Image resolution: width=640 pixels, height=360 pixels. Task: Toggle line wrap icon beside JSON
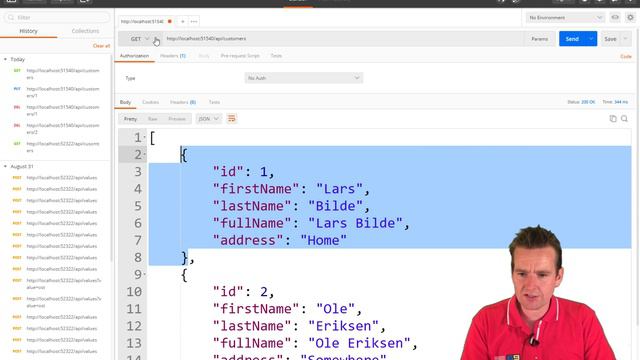[231, 119]
